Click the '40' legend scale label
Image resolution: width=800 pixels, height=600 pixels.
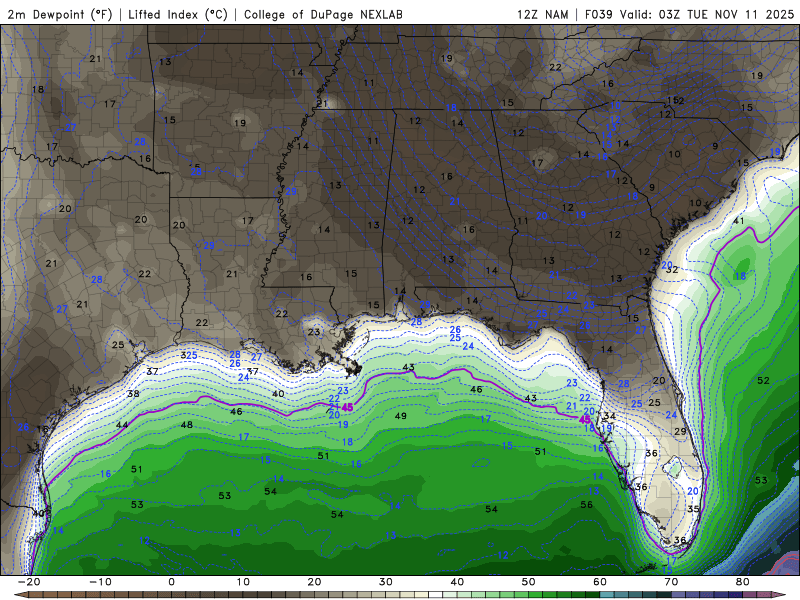[457, 582]
